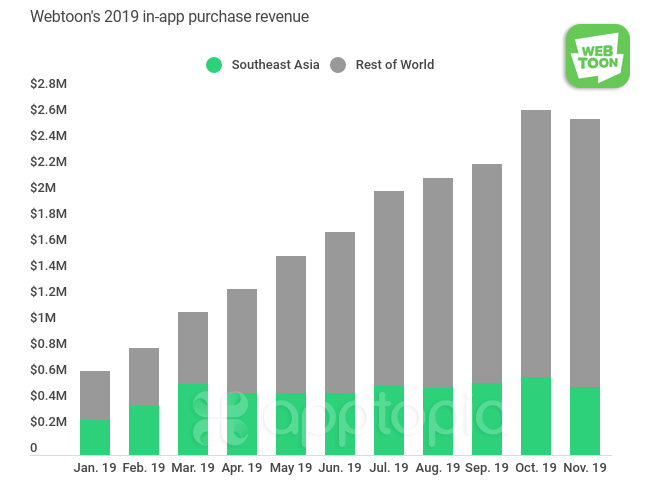
Task: Click the Jan. 19 gray Rest of World bar
Action: 95,395
